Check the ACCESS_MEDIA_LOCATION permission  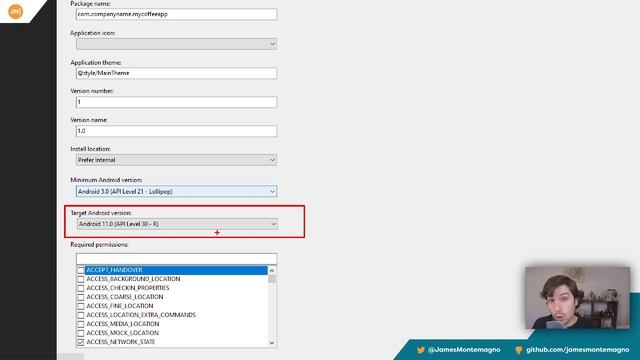81,324
